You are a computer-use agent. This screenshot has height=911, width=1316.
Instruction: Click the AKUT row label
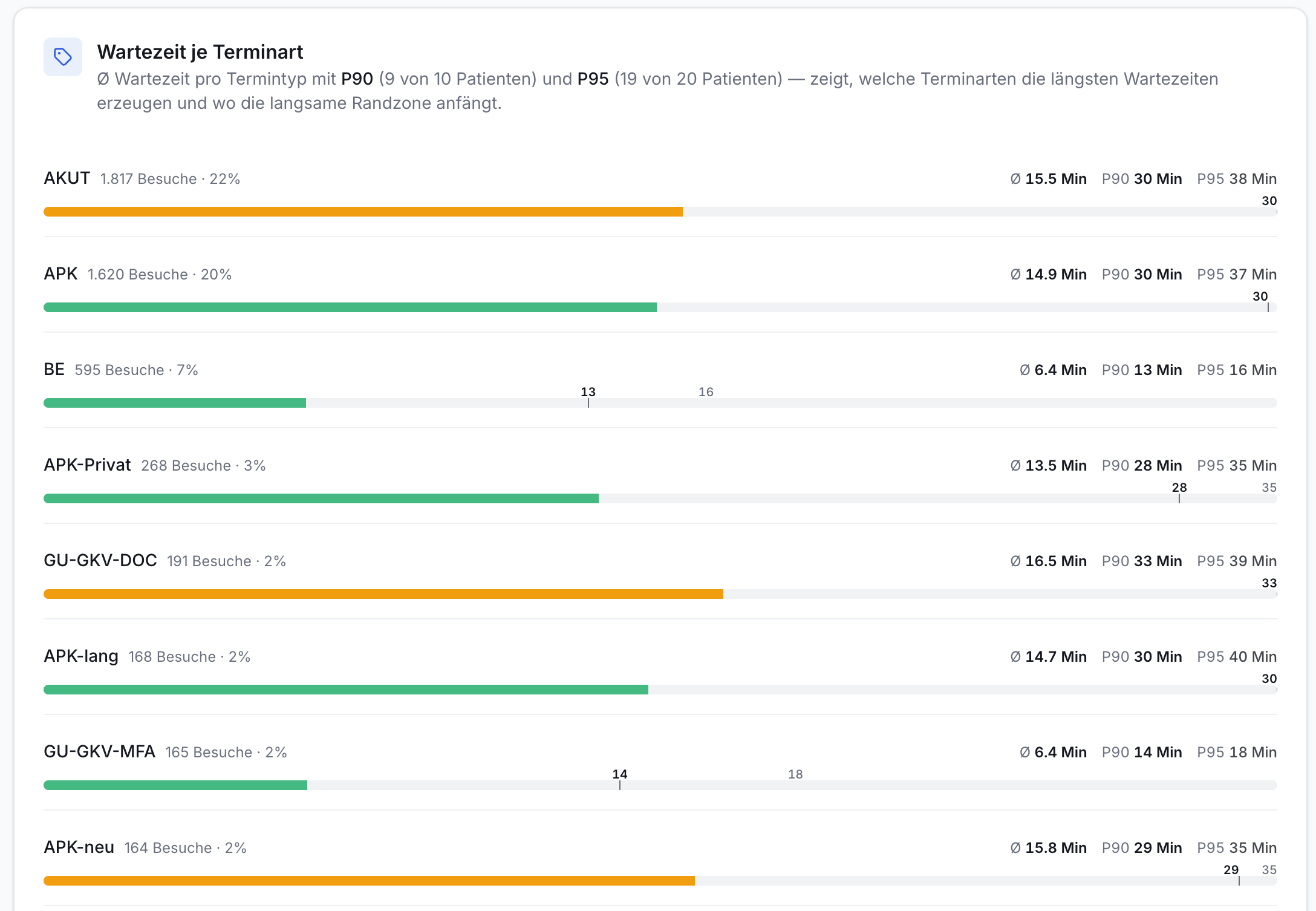click(67, 178)
